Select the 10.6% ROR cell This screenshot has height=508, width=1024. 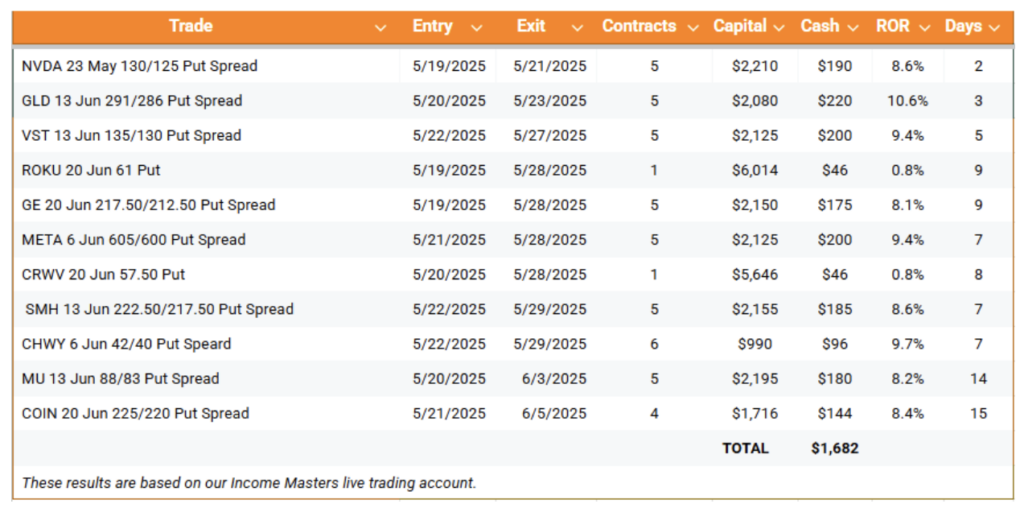point(908,101)
